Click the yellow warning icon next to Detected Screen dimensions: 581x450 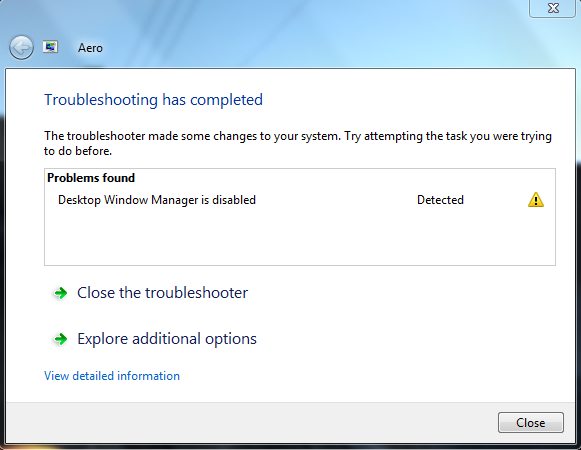[x=535, y=200]
